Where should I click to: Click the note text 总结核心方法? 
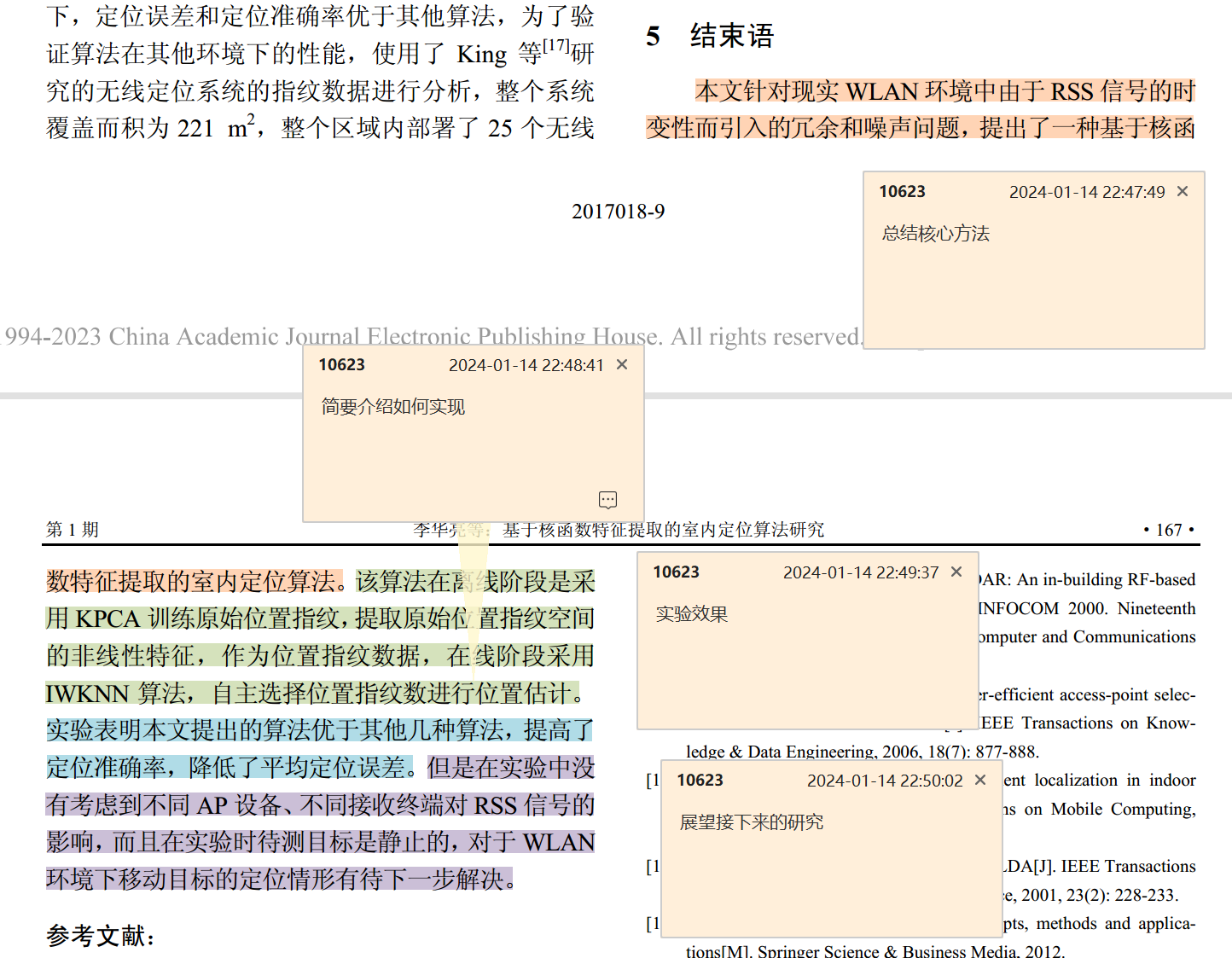(935, 234)
